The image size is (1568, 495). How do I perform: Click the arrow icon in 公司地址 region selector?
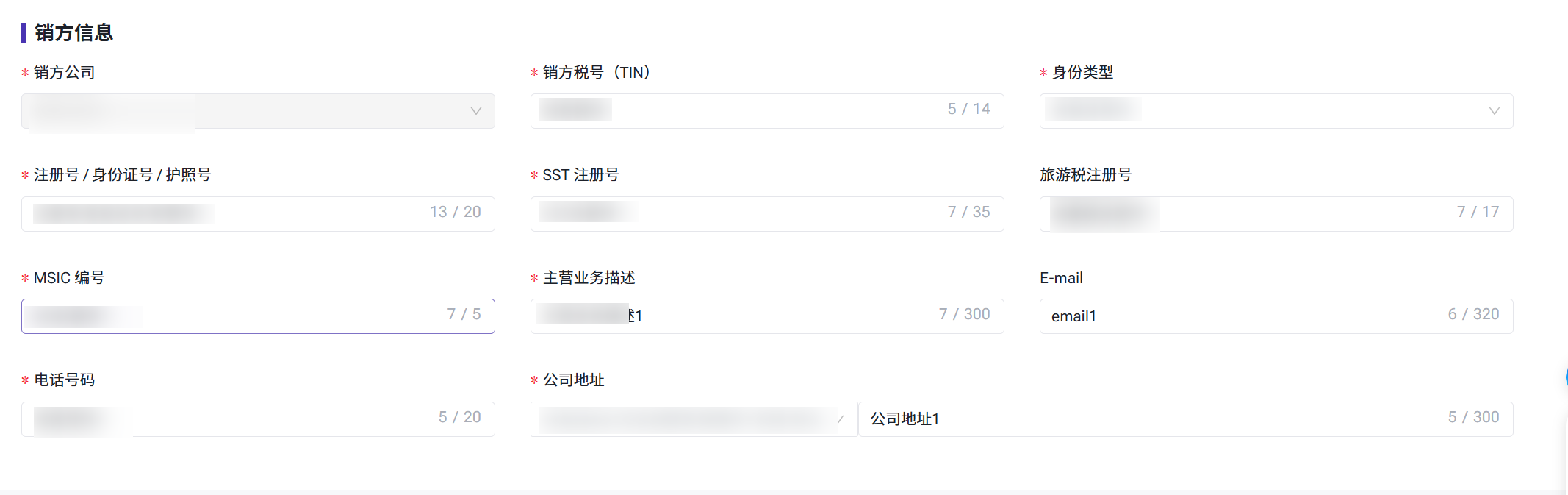click(841, 419)
